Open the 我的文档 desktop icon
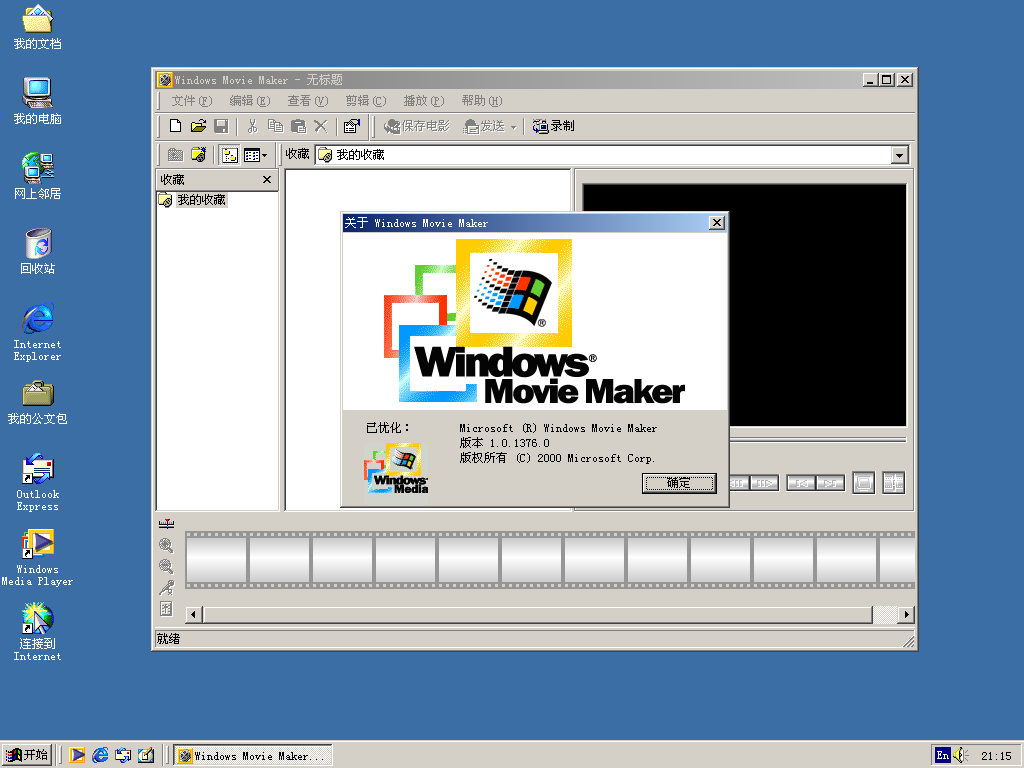Viewport: 1024px width, 768px height. point(37,27)
